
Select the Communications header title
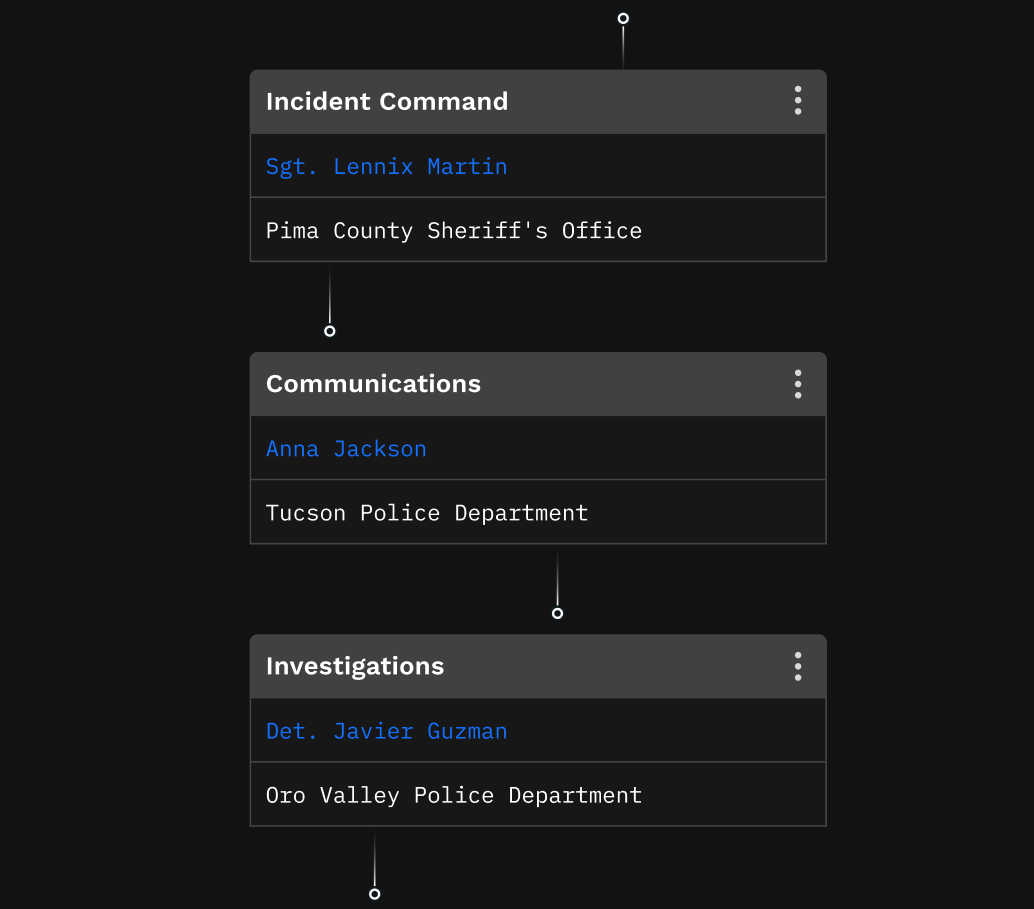[x=373, y=384]
